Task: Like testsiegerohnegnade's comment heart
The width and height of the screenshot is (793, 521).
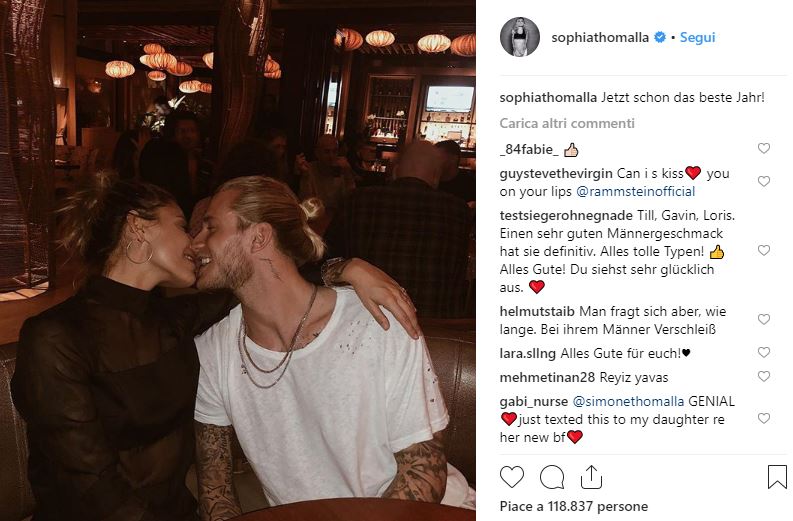Action: pyautogui.click(x=764, y=250)
